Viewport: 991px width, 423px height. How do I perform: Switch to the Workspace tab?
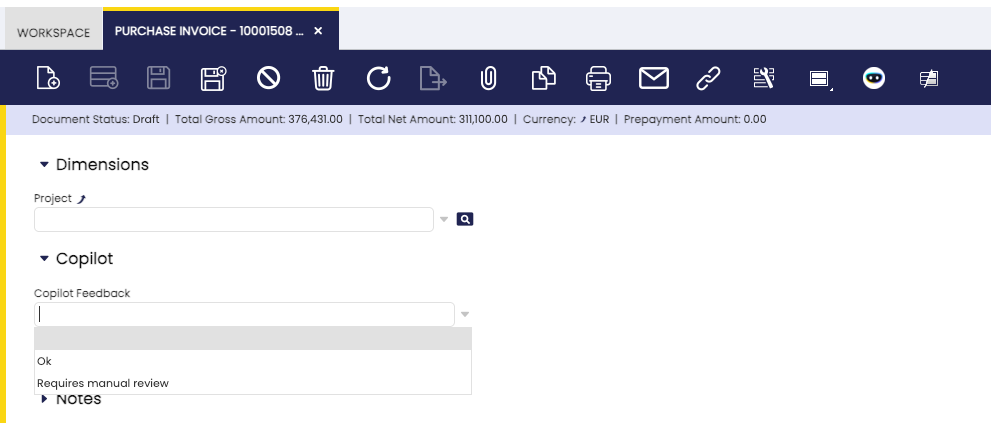tap(53, 32)
